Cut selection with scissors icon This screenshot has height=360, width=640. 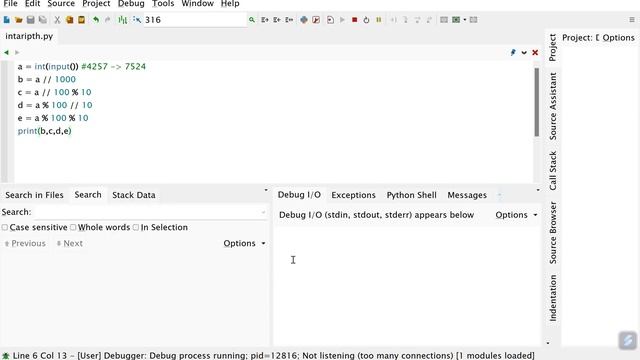tap(57, 20)
